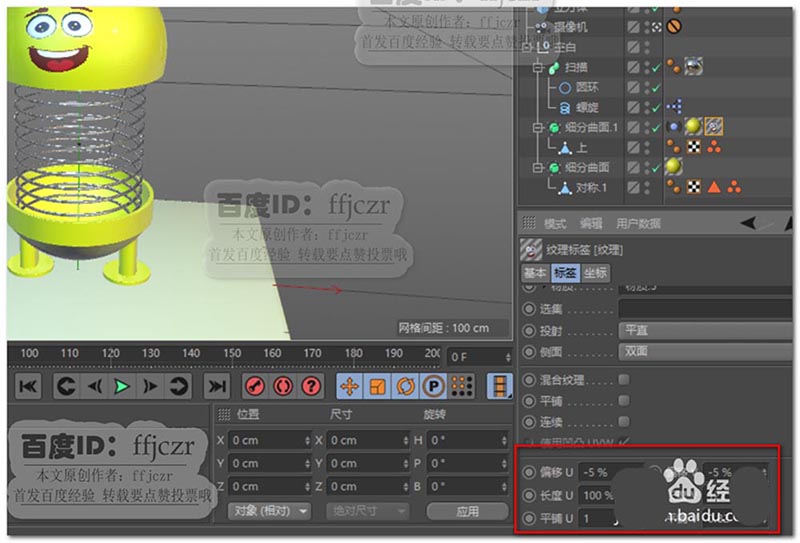Collapse the 扫描 sweep hierarchy
This screenshot has width=800, height=543.
pyautogui.click(x=538, y=67)
